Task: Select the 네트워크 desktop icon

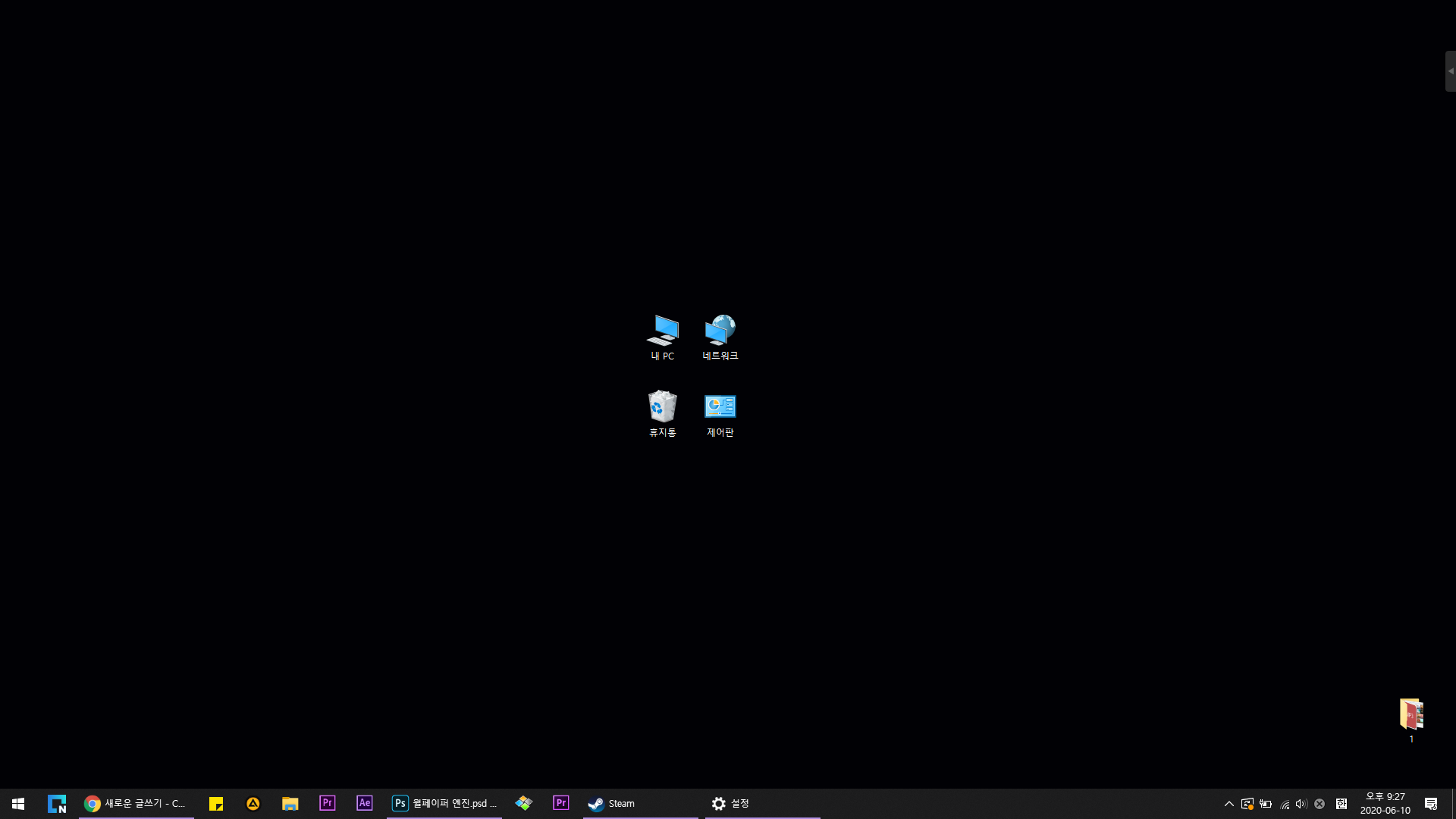Action: click(720, 337)
